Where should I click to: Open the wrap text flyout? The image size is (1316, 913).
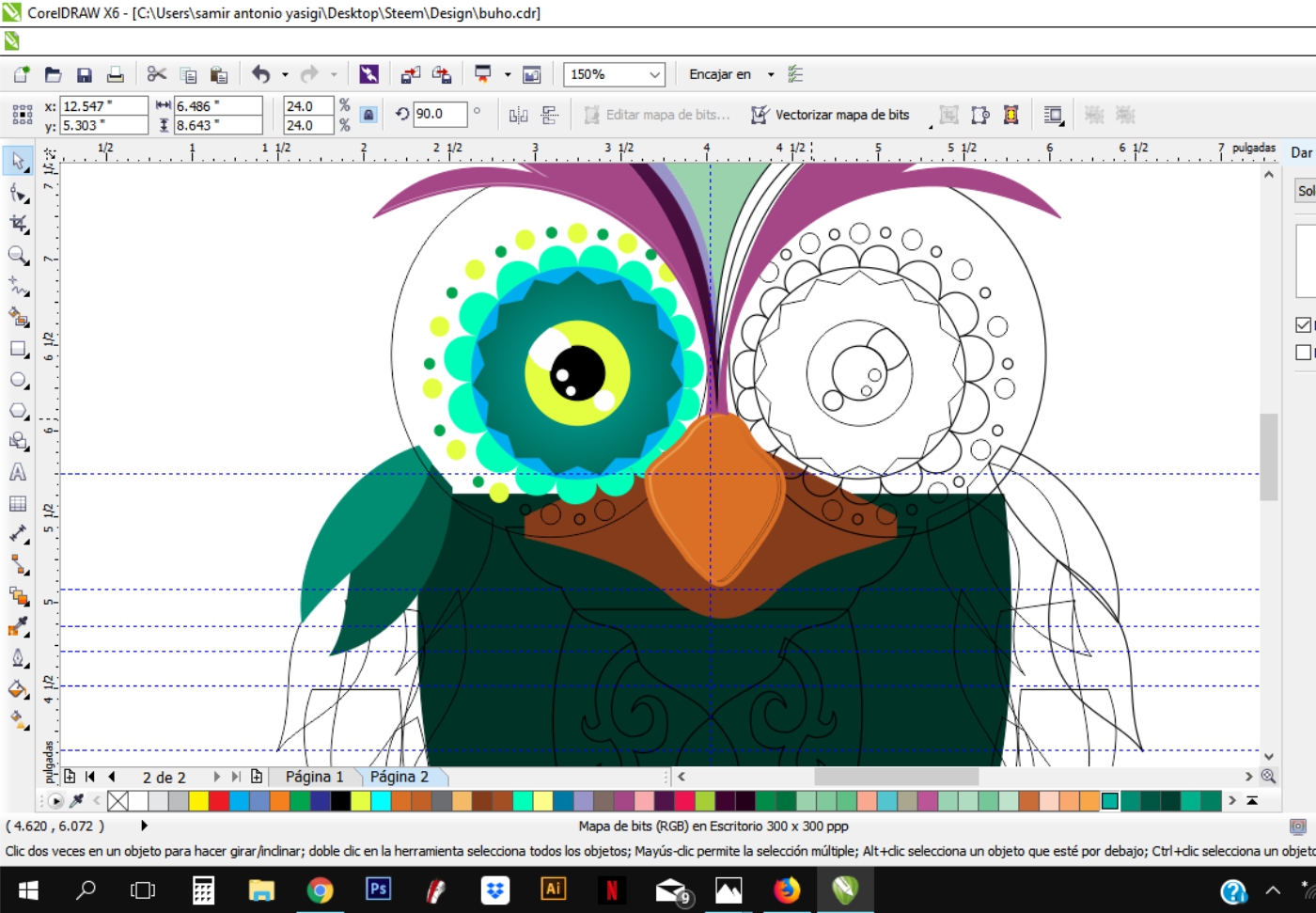coord(1053,115)
